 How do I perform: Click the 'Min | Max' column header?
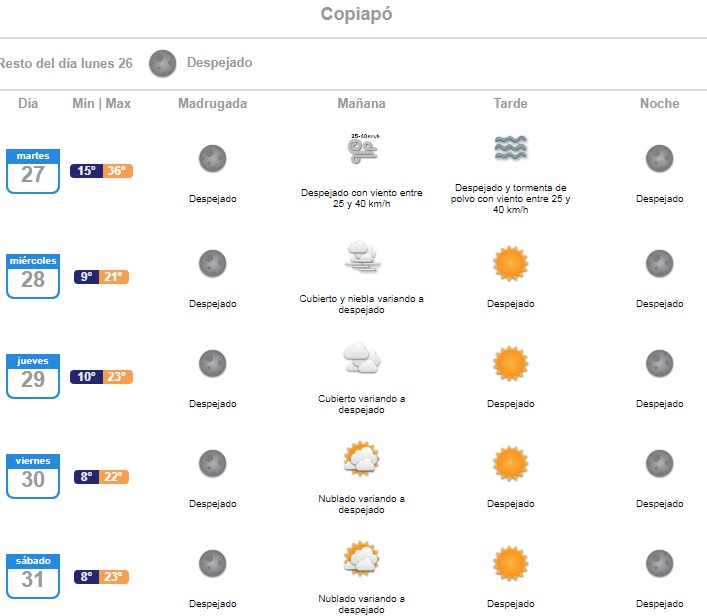click(x=101, y=104)
